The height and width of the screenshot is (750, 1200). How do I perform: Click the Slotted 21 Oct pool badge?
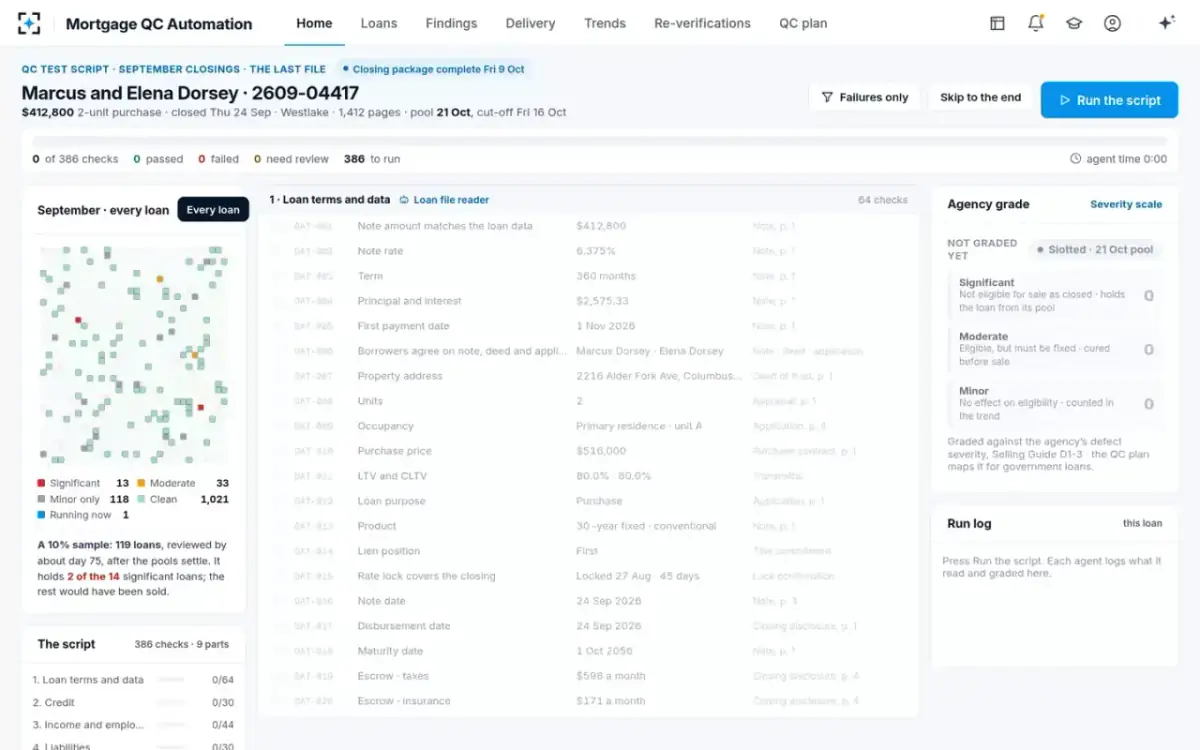click(x=1095, y=249)
